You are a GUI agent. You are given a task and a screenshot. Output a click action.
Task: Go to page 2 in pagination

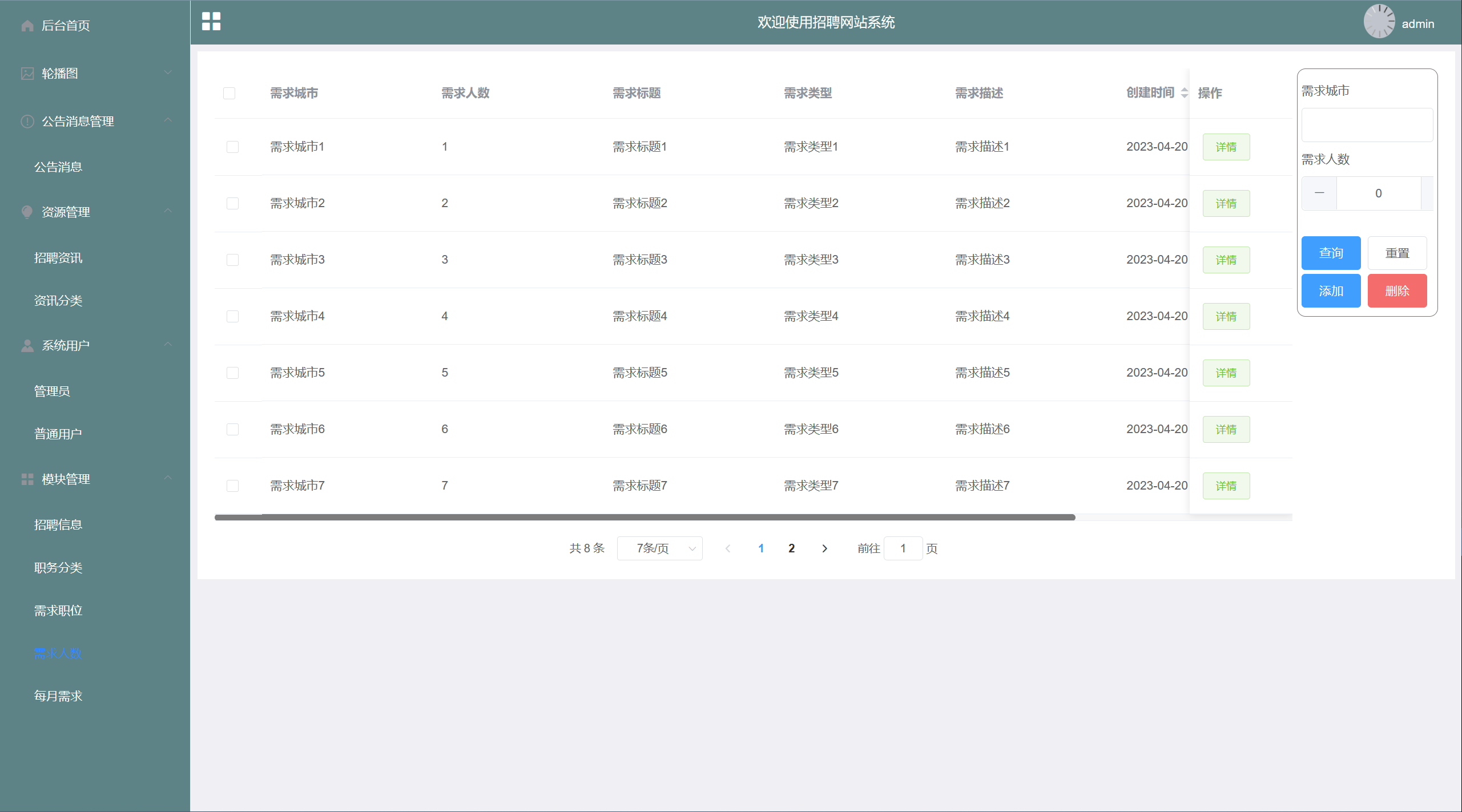(791, 548)
